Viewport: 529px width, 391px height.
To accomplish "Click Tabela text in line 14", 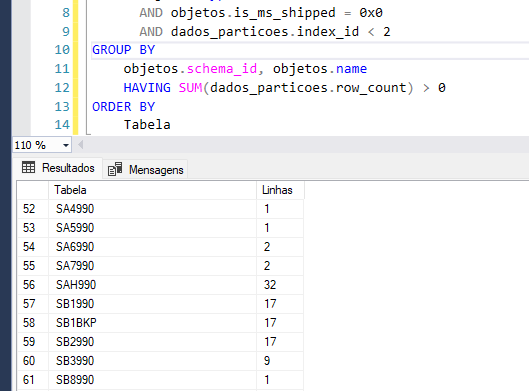I will (x=147, y=125).
